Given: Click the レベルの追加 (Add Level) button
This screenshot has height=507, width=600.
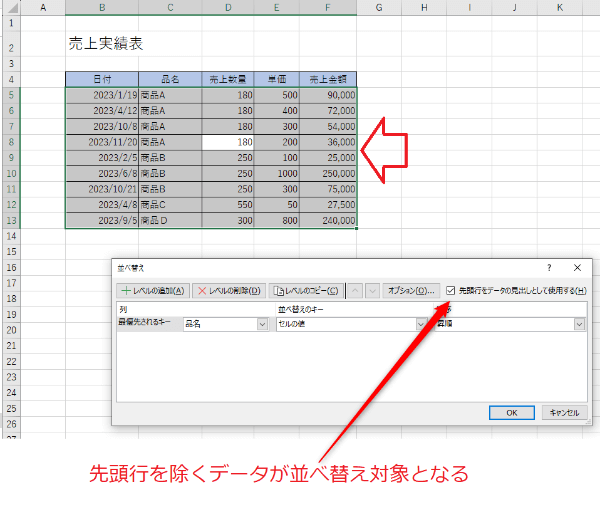Looking at the screenshot, I should tap(153, 291).
